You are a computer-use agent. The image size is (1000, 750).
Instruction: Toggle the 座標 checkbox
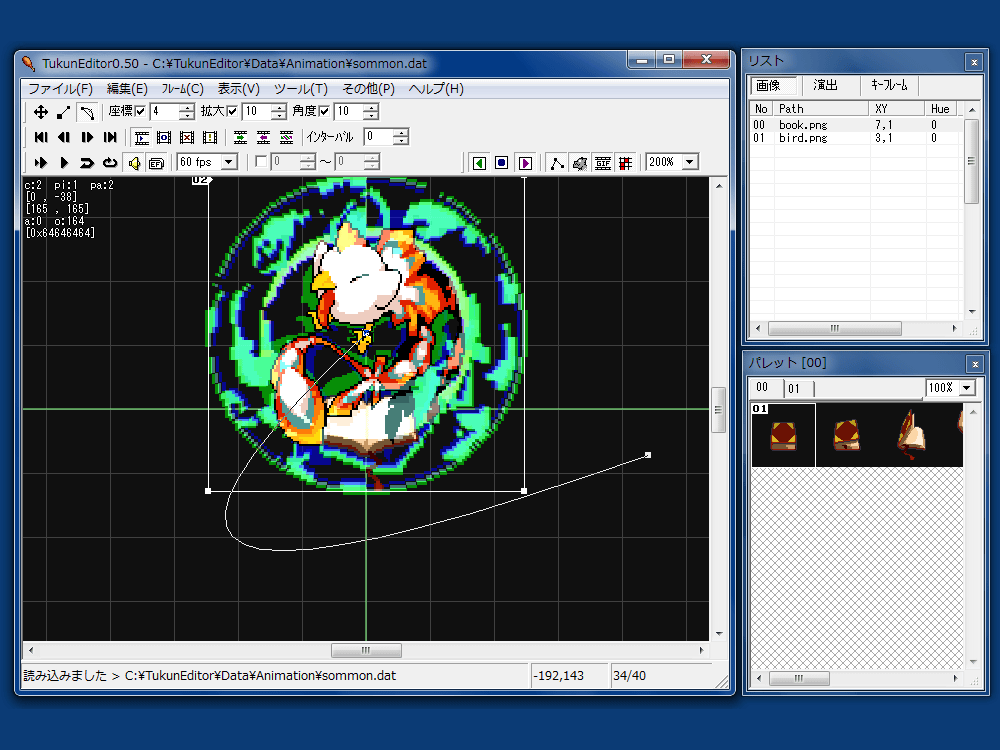(x=140, y=112)
